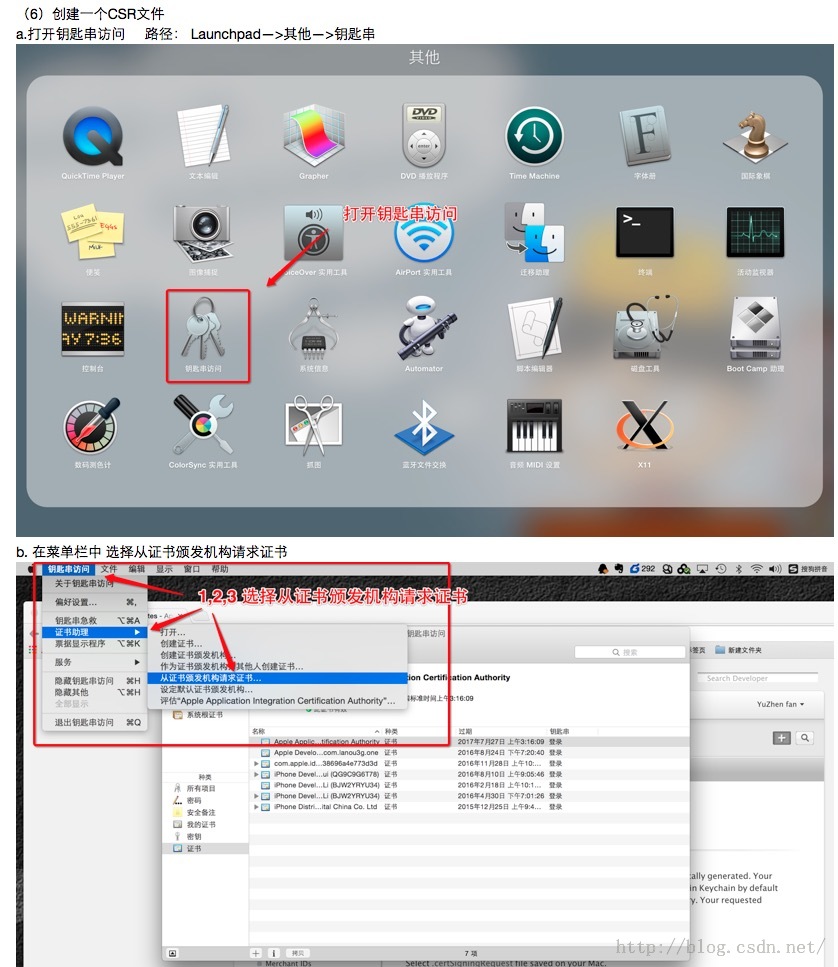The width and height of the screenshot is (838, 967).
Task: Launch Boot Camp Assistant
Action: click(755, 328)
